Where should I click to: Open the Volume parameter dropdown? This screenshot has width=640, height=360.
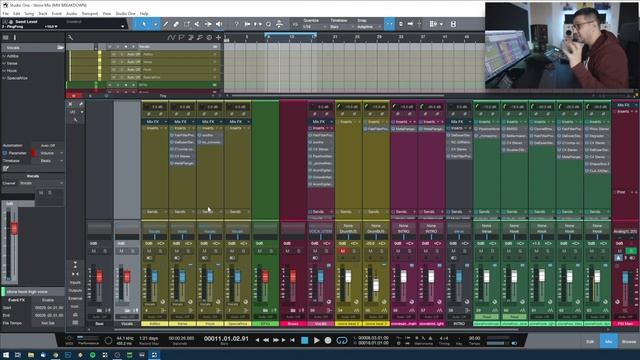tap(51, 153)
